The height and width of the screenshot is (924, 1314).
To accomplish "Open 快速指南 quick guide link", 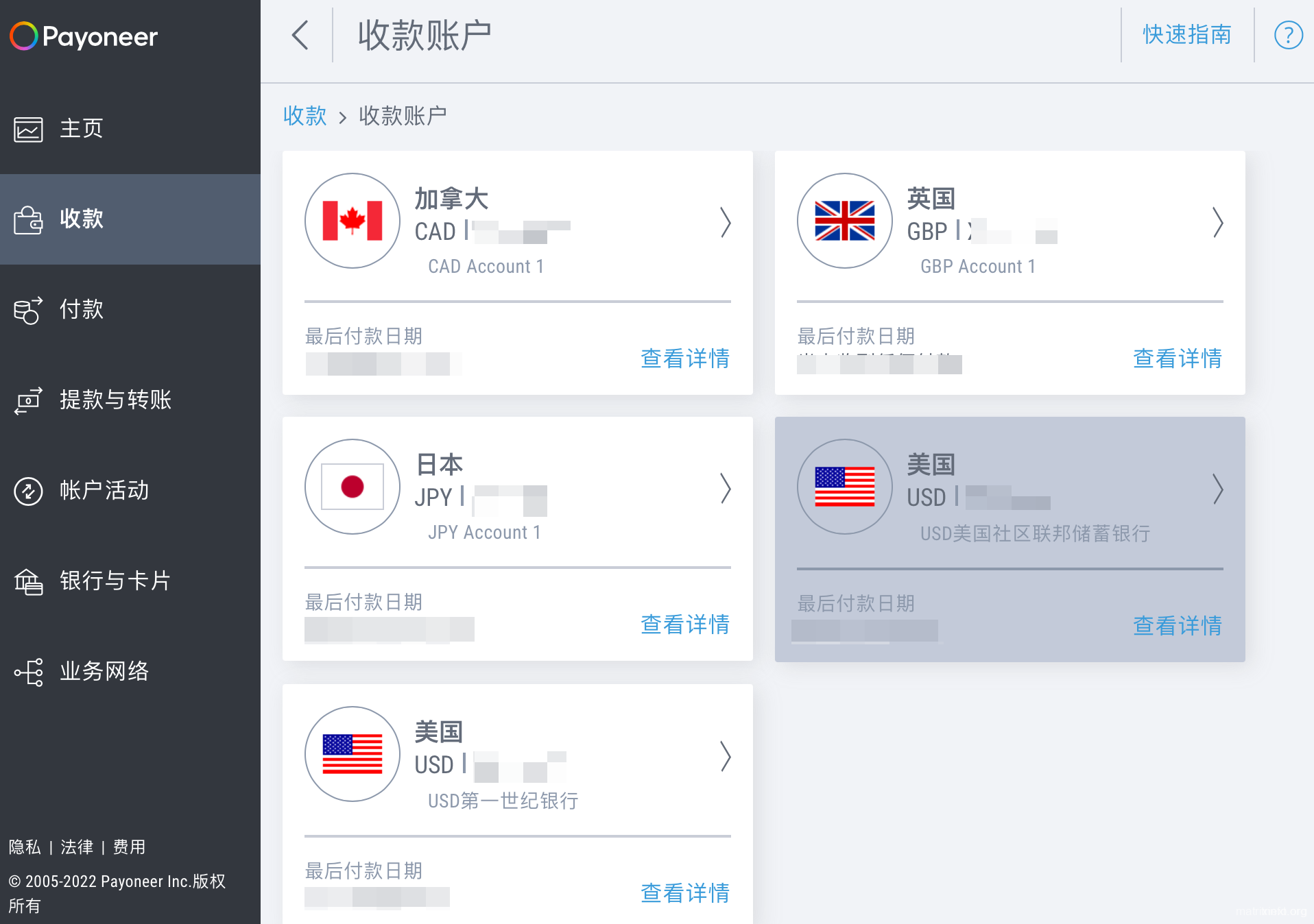I will click(x=1186, y=34).
